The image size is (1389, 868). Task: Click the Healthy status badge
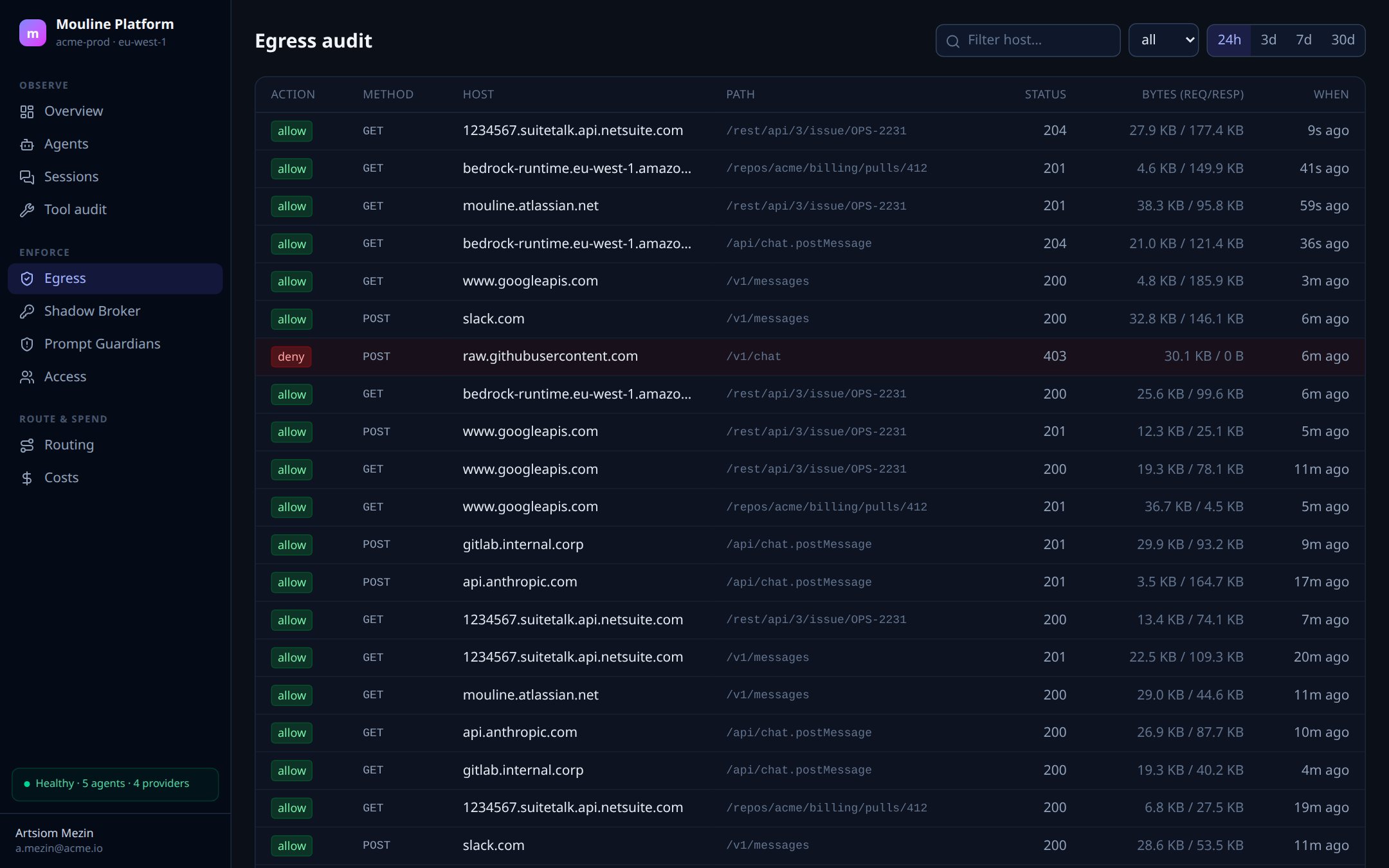[115, 784]
